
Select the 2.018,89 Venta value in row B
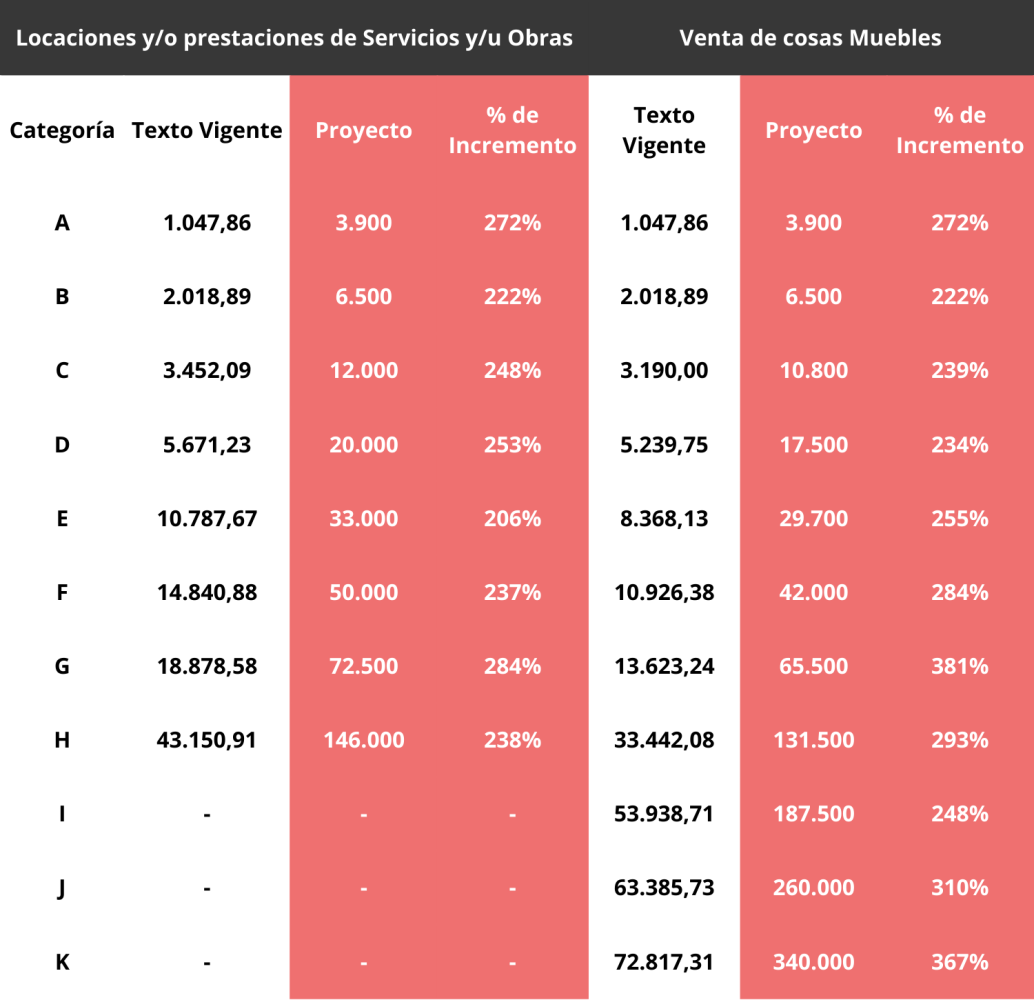tap(664, 297)
